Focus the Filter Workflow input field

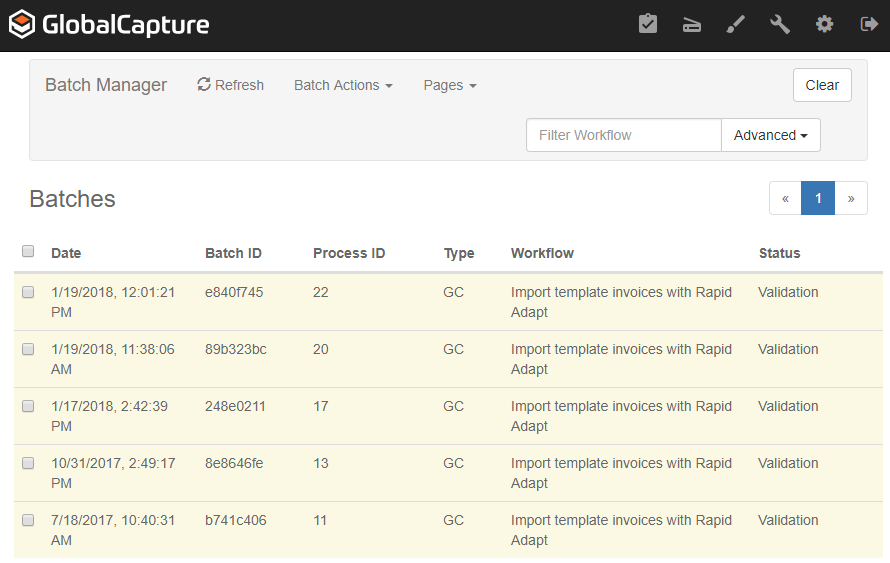pos(623,135)
